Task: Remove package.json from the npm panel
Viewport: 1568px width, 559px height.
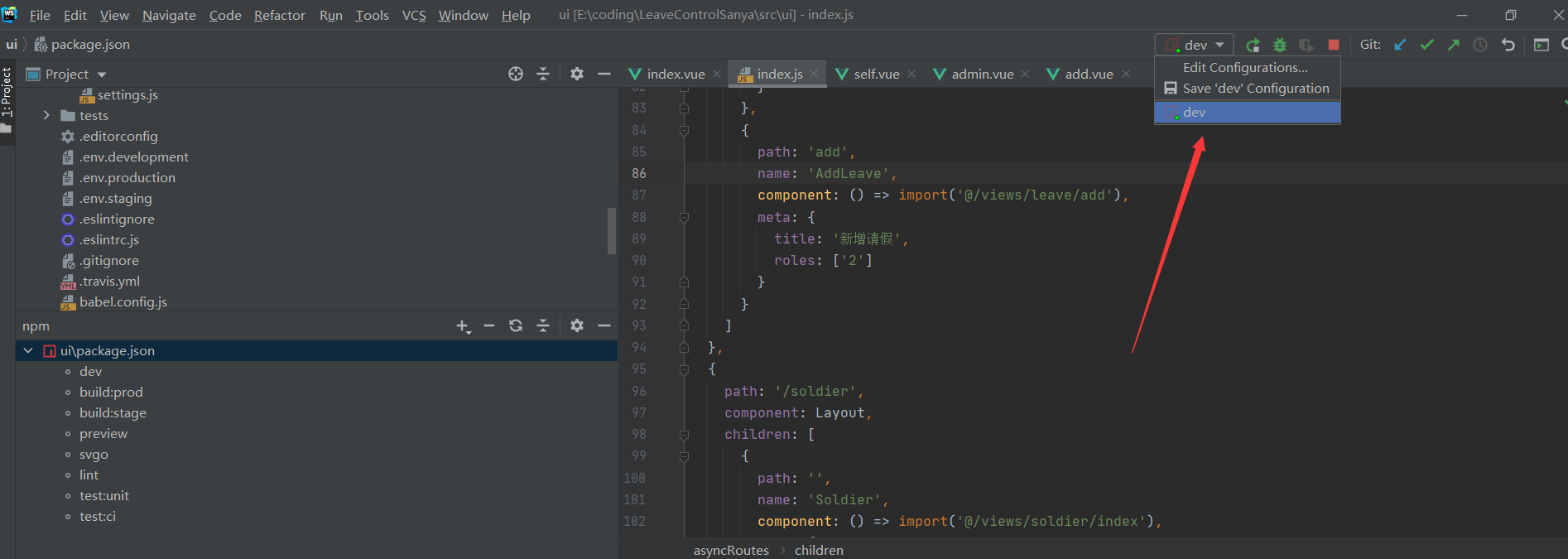Action: click(x=489, y=325)
